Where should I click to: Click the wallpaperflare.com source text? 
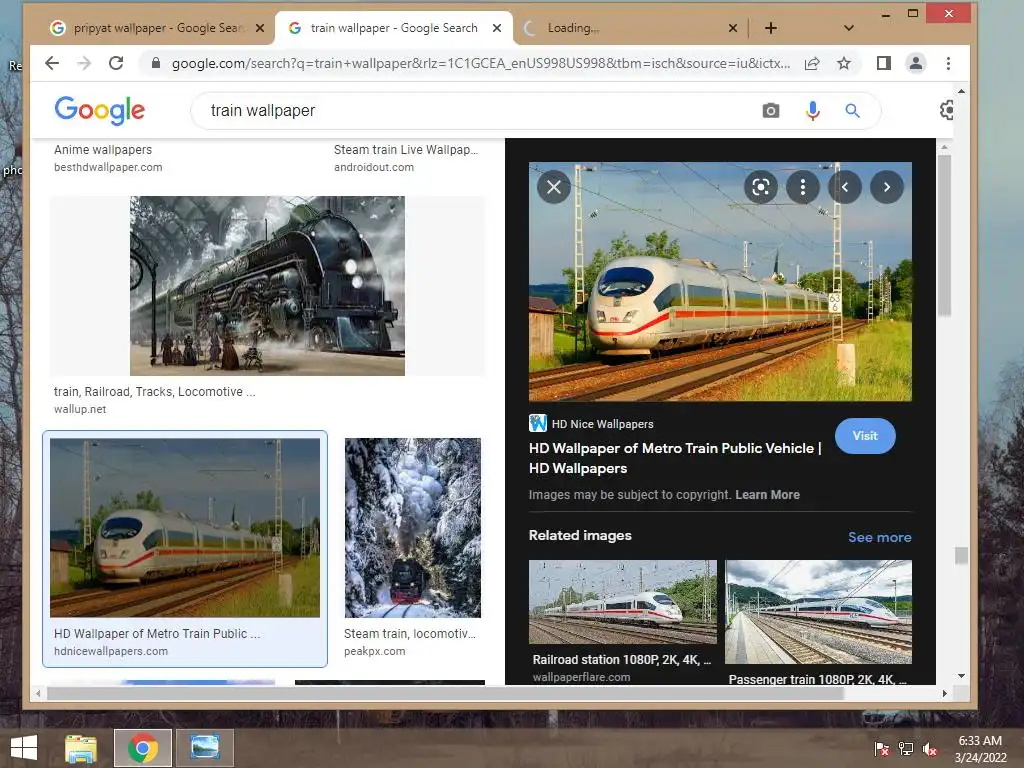[x=581, y=677]
